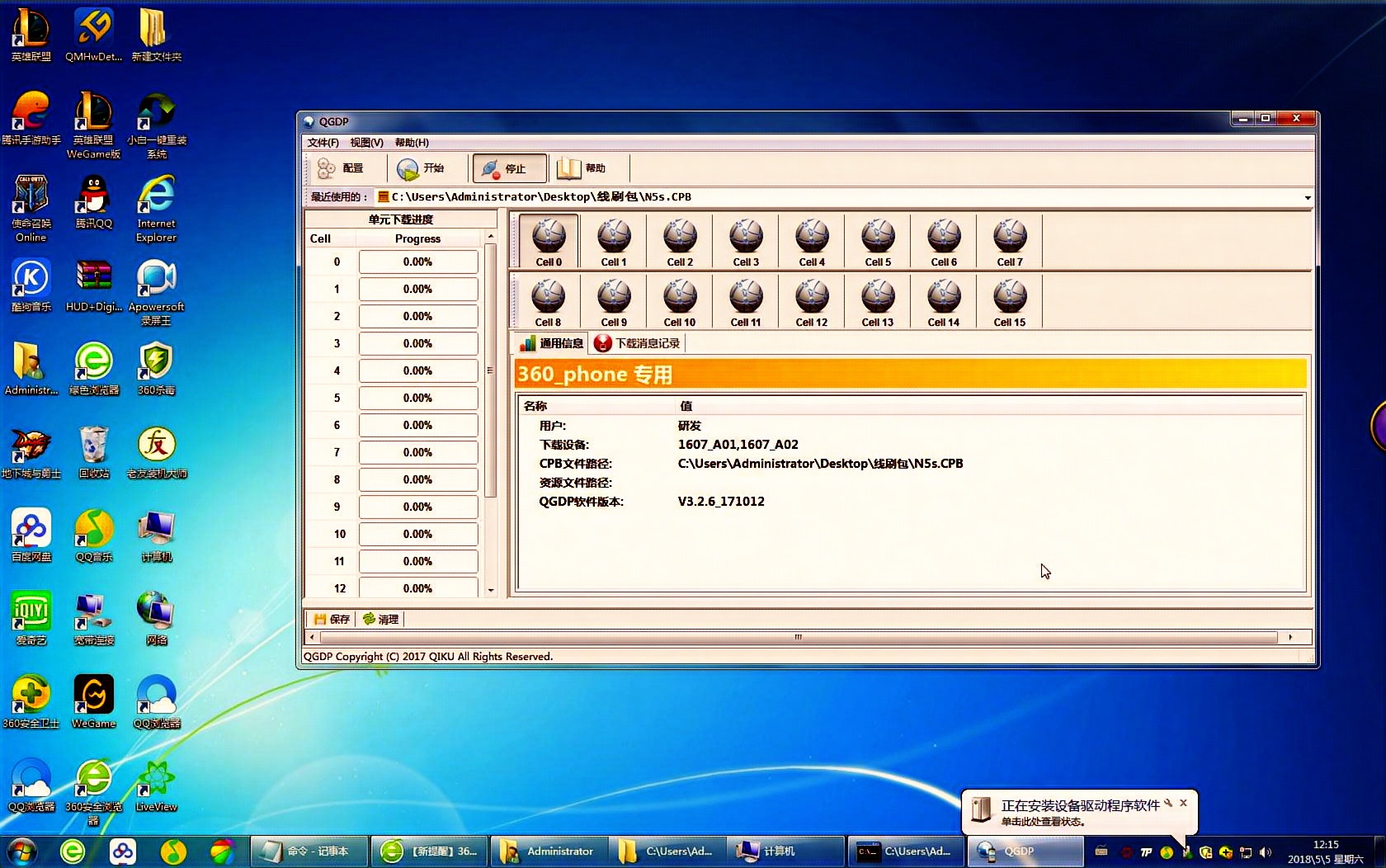Open the 配置 configuration toolbar button
The width and height of the screenshot is (1386, 868).
(x=341, y=168)
